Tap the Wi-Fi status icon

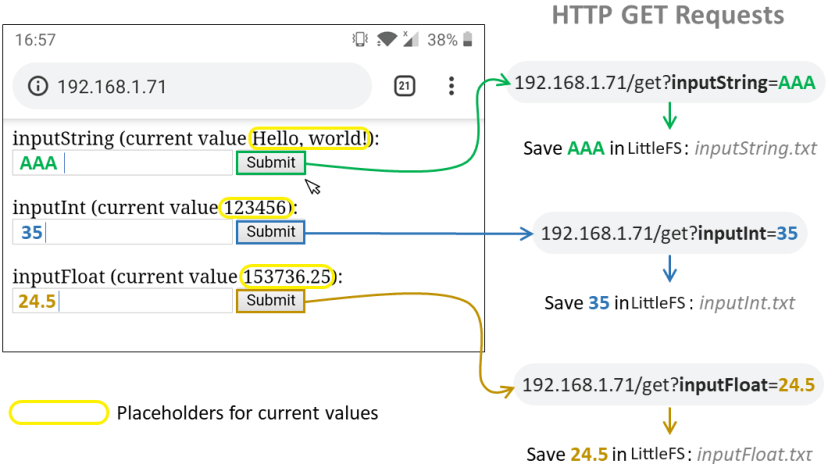coord(386,40)
